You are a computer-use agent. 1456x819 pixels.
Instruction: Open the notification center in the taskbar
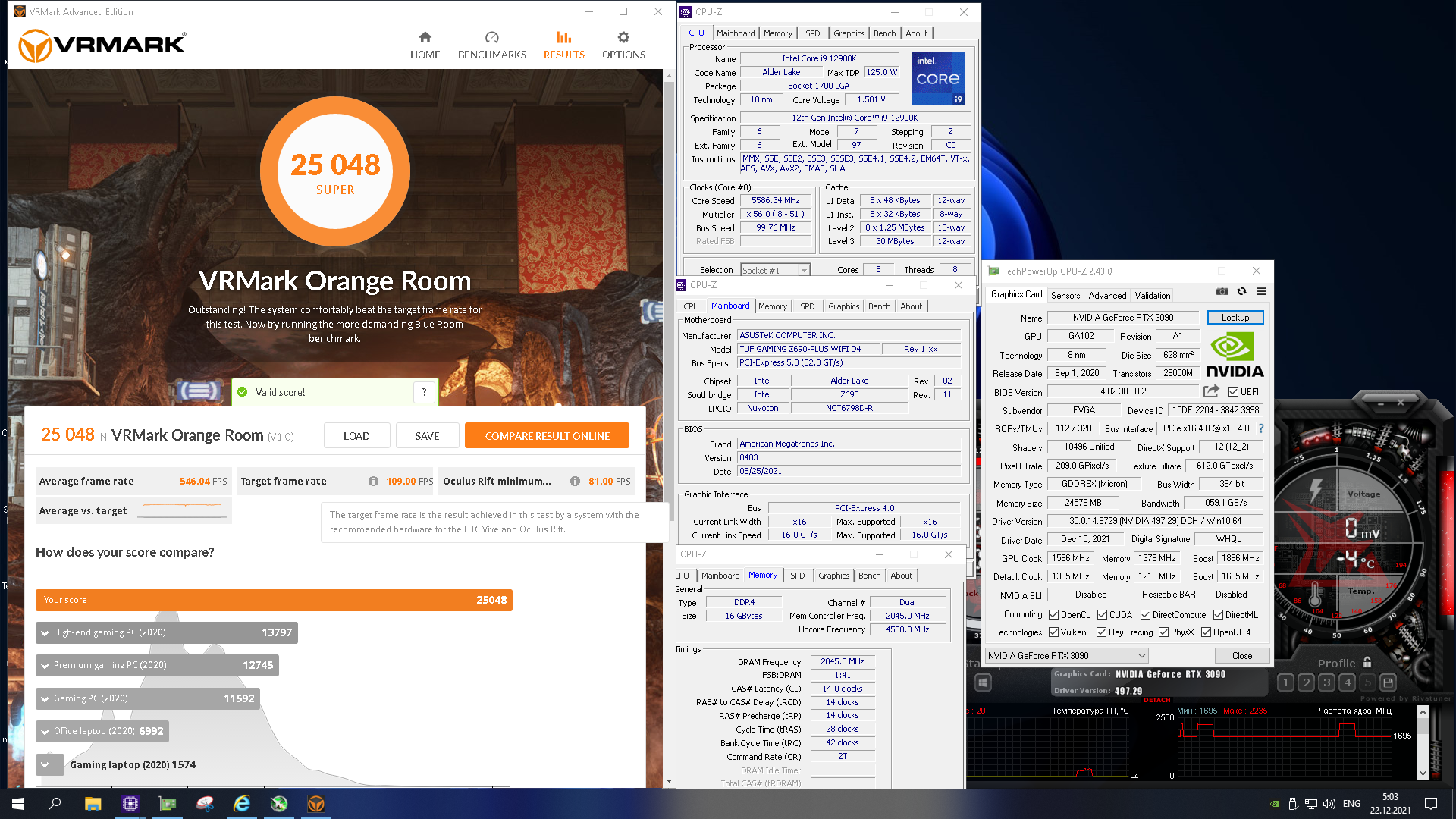[x=1431, y=804]
